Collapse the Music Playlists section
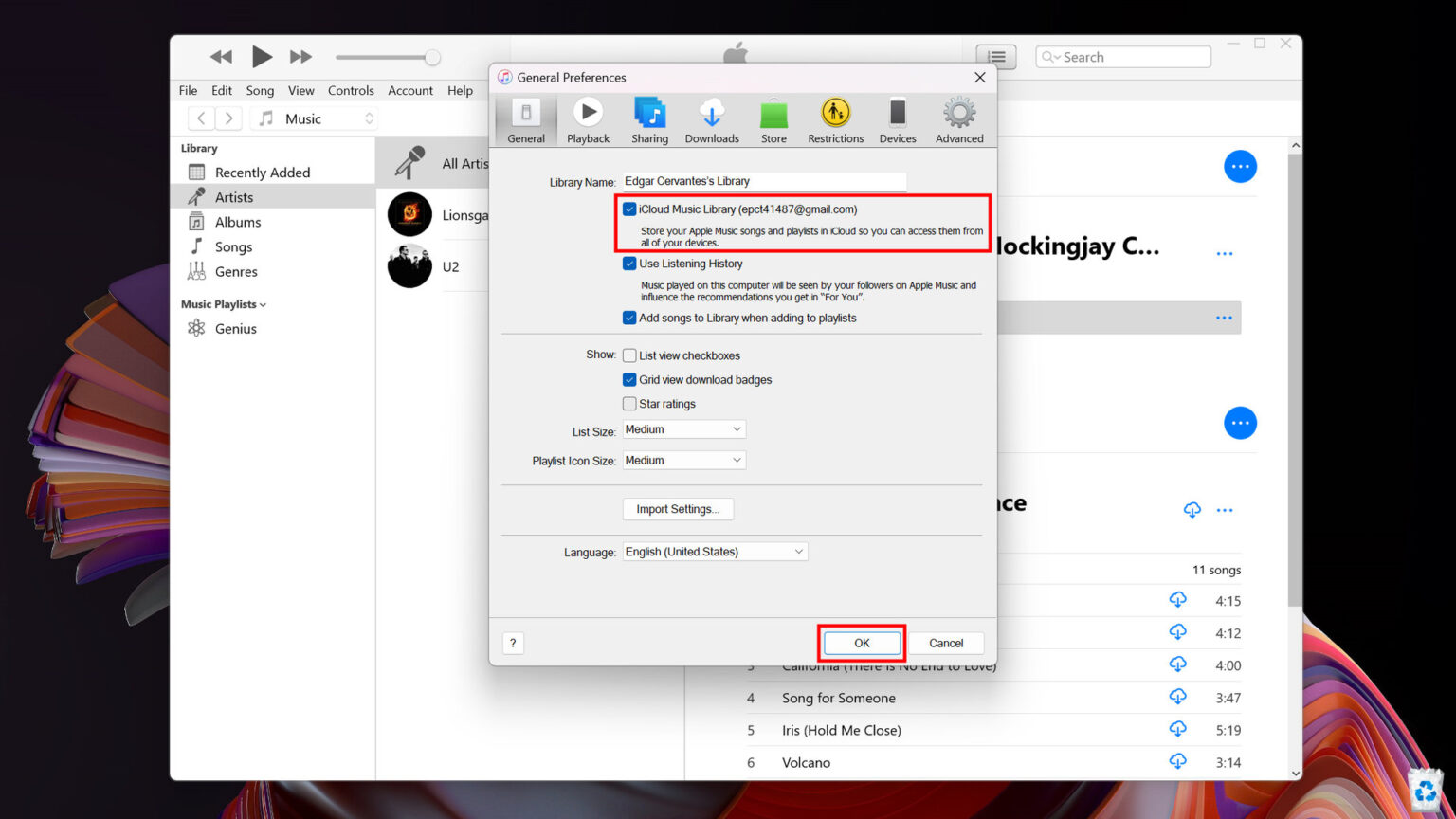Screen dimensions: 1456x819 264,303
